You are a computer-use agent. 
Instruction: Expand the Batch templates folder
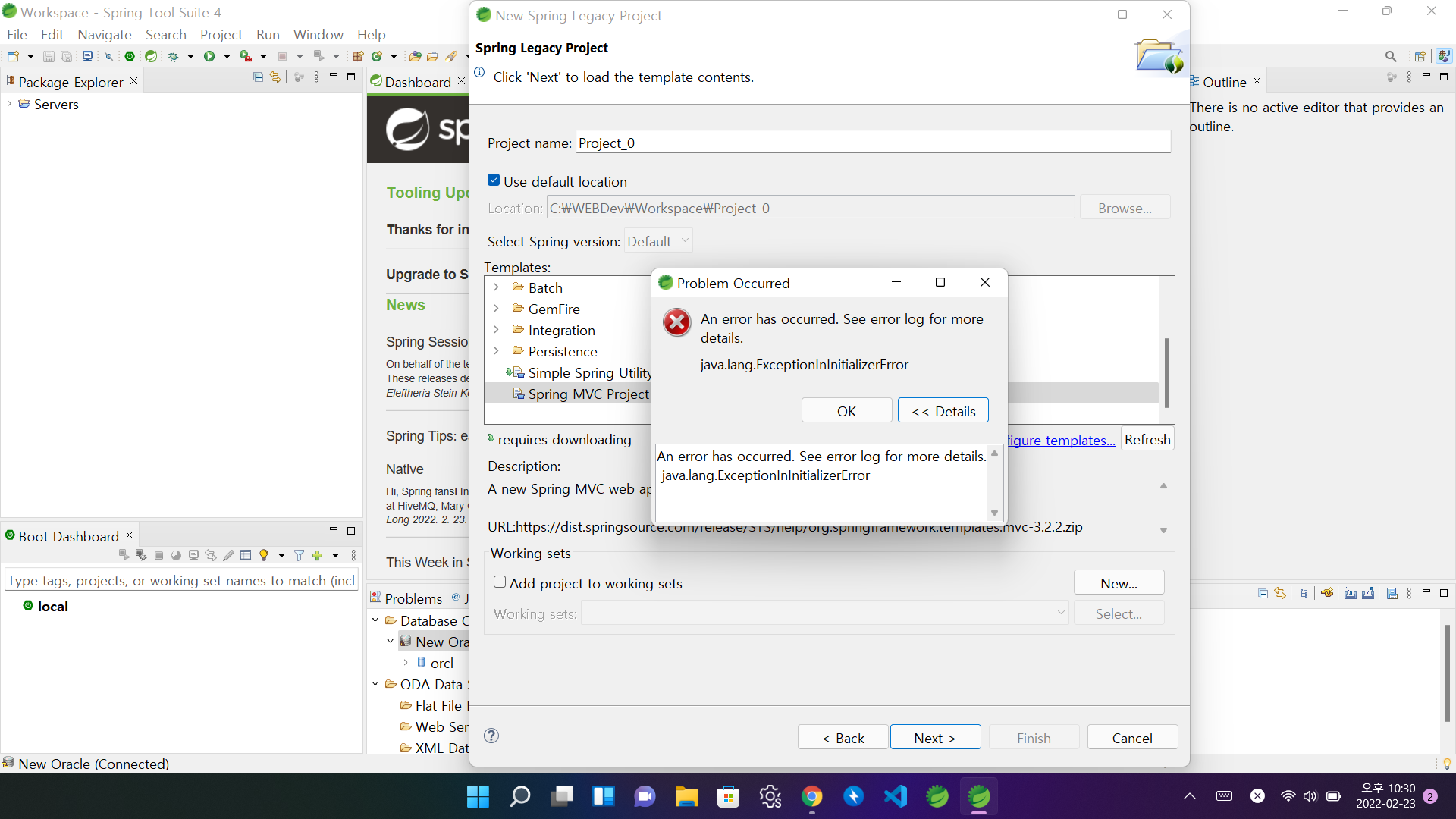[497, 287]
